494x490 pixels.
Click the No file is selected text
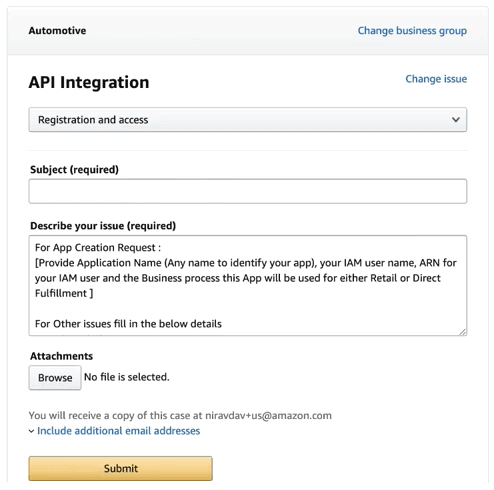pyautogui.click(x=127, y=377)
